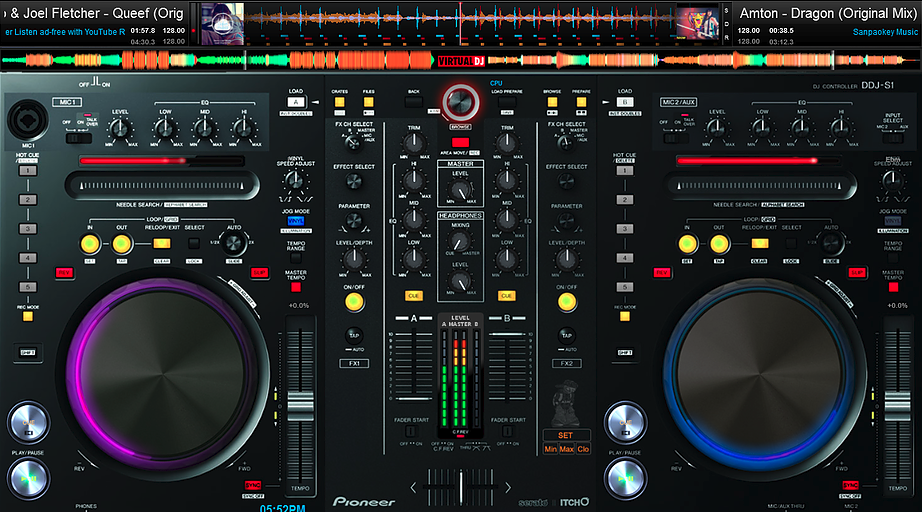Set loop IN point on left deck

pos(90,243)
